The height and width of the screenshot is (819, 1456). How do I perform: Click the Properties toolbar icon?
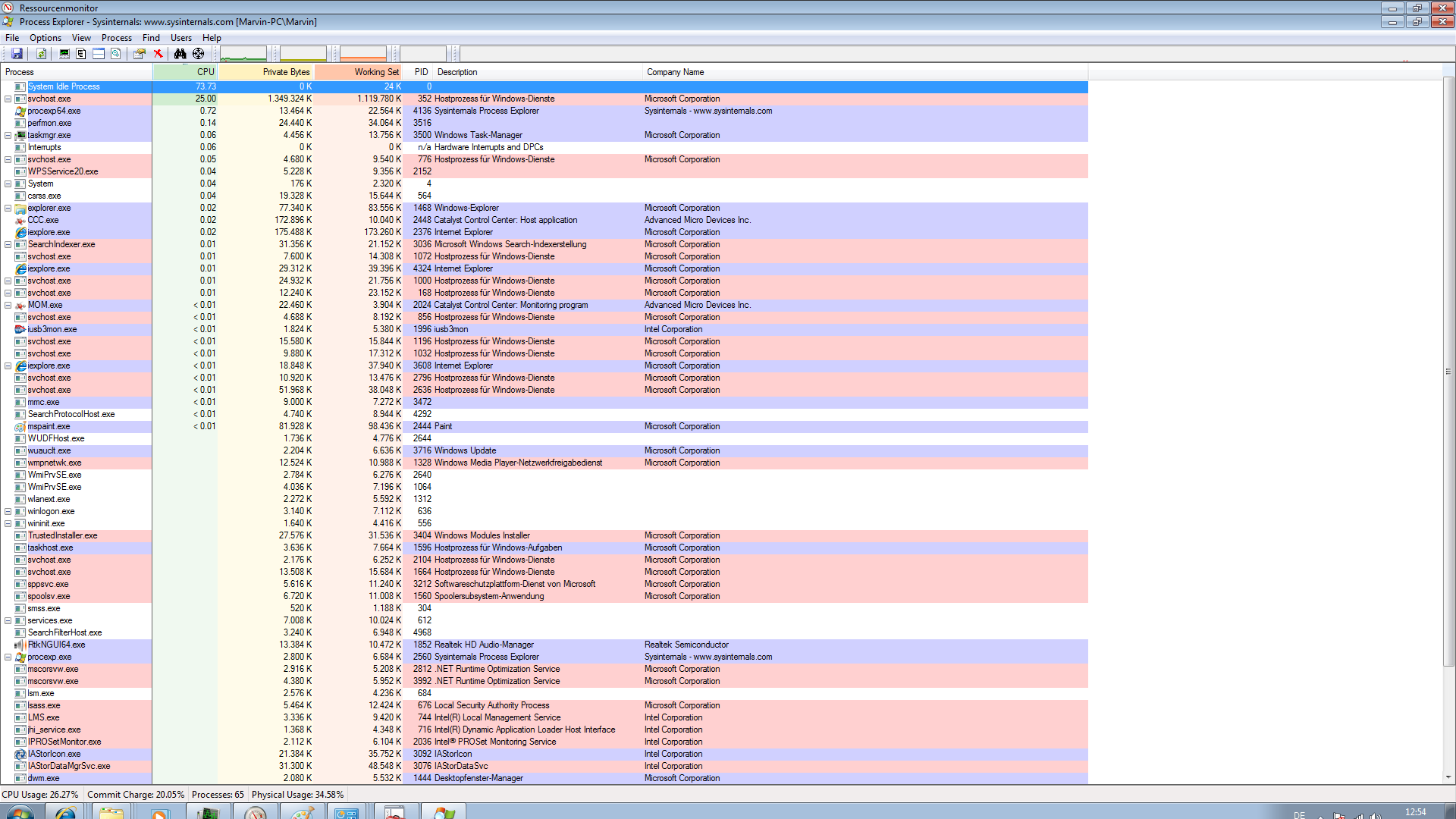click(x=139, y=54)
